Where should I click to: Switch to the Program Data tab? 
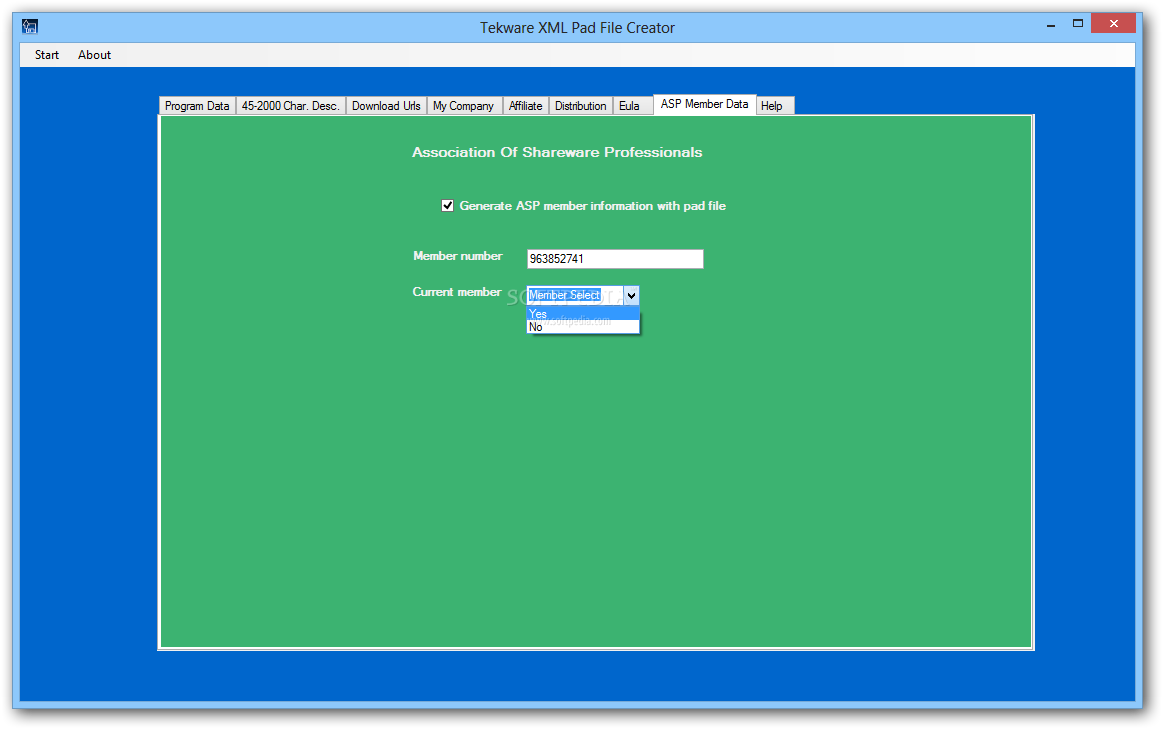click(197, 106)
